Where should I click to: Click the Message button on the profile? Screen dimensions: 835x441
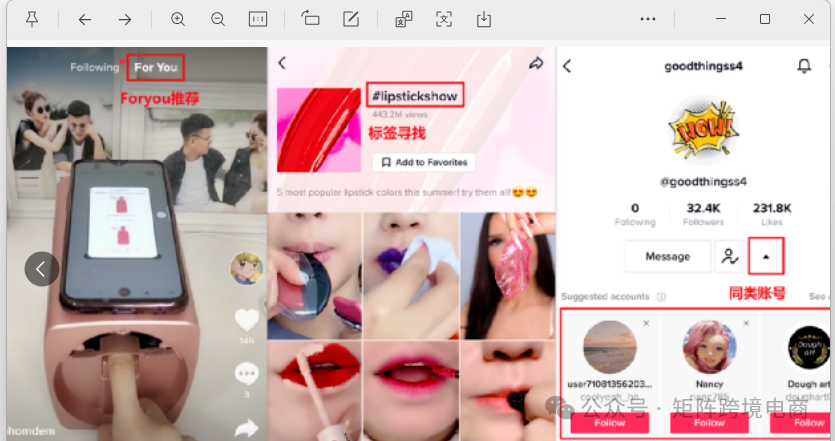[x=667, y=256]
